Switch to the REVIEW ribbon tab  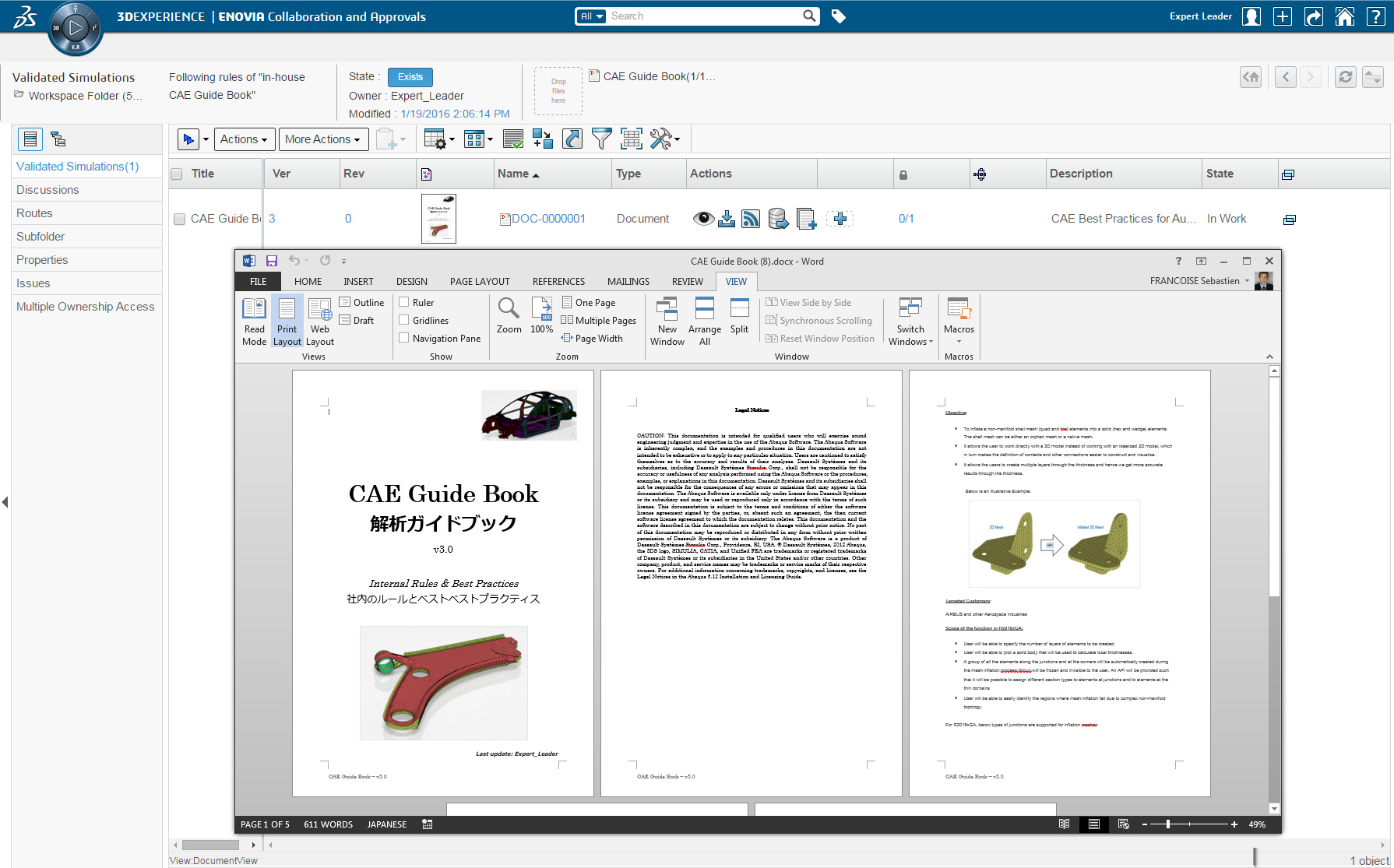[688, 282]
